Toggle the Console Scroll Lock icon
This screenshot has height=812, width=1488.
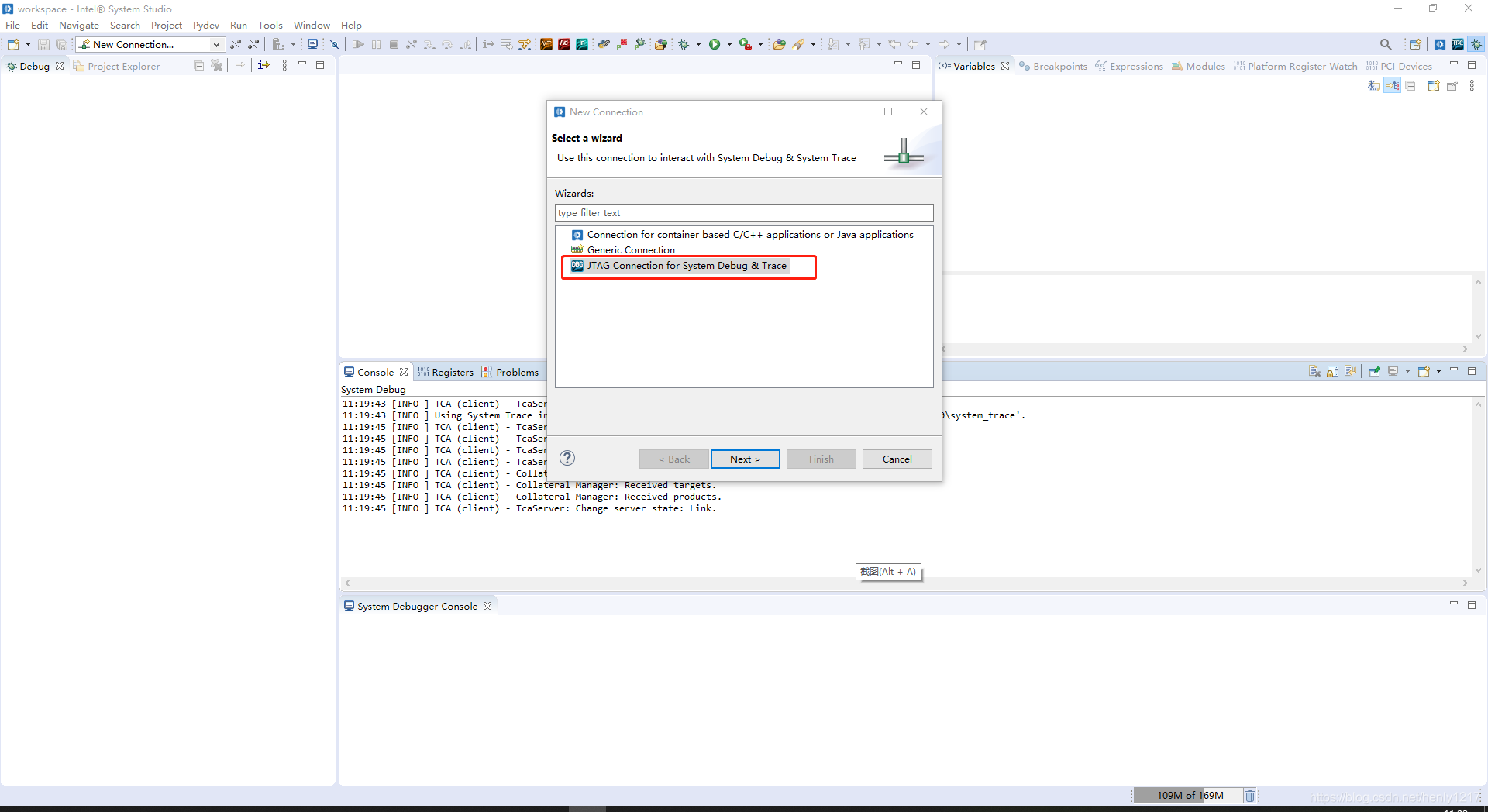[x=1332, y=371]
